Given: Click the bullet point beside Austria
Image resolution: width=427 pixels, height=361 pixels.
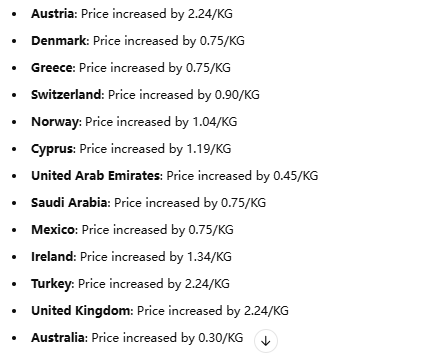Looking at the screenshot, I should tap(14, 14).
